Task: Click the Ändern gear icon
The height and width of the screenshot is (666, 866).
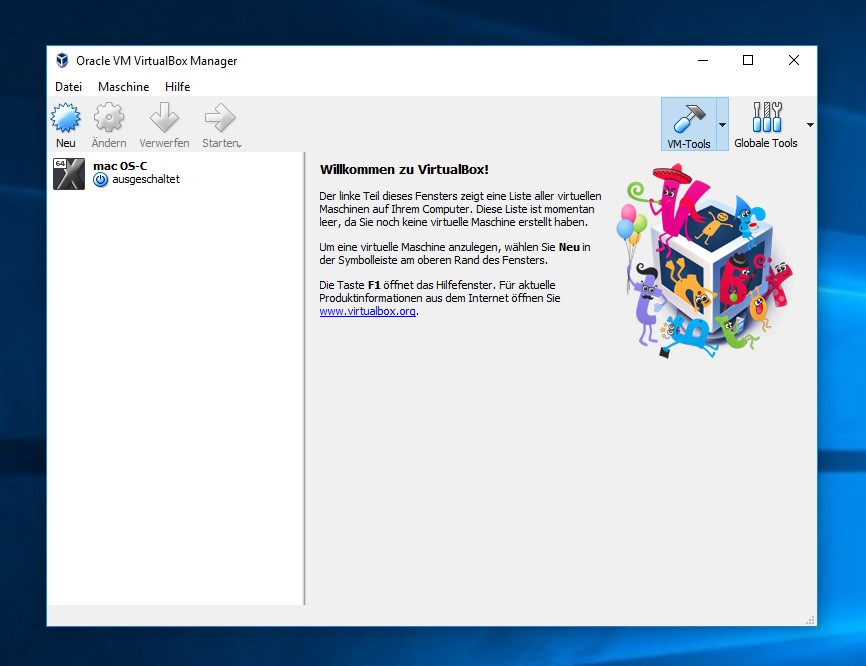Action: click(x=109, y=117)
